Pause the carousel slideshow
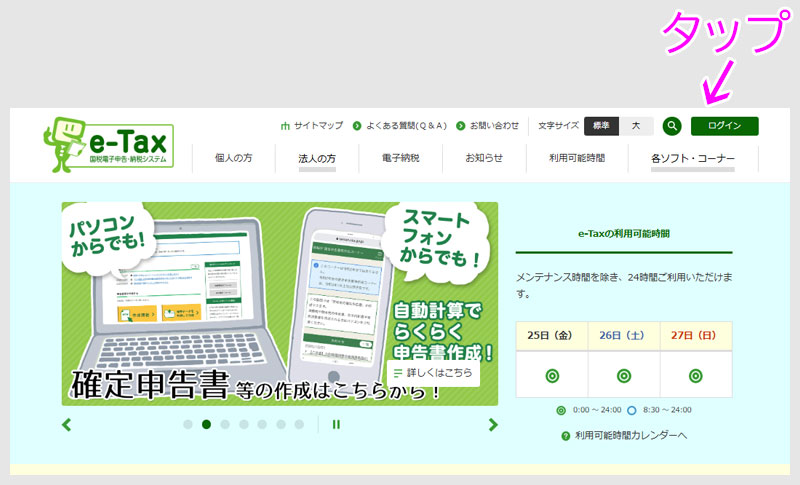This screenshot has width=800, height=485. click(x=336, y=424)
